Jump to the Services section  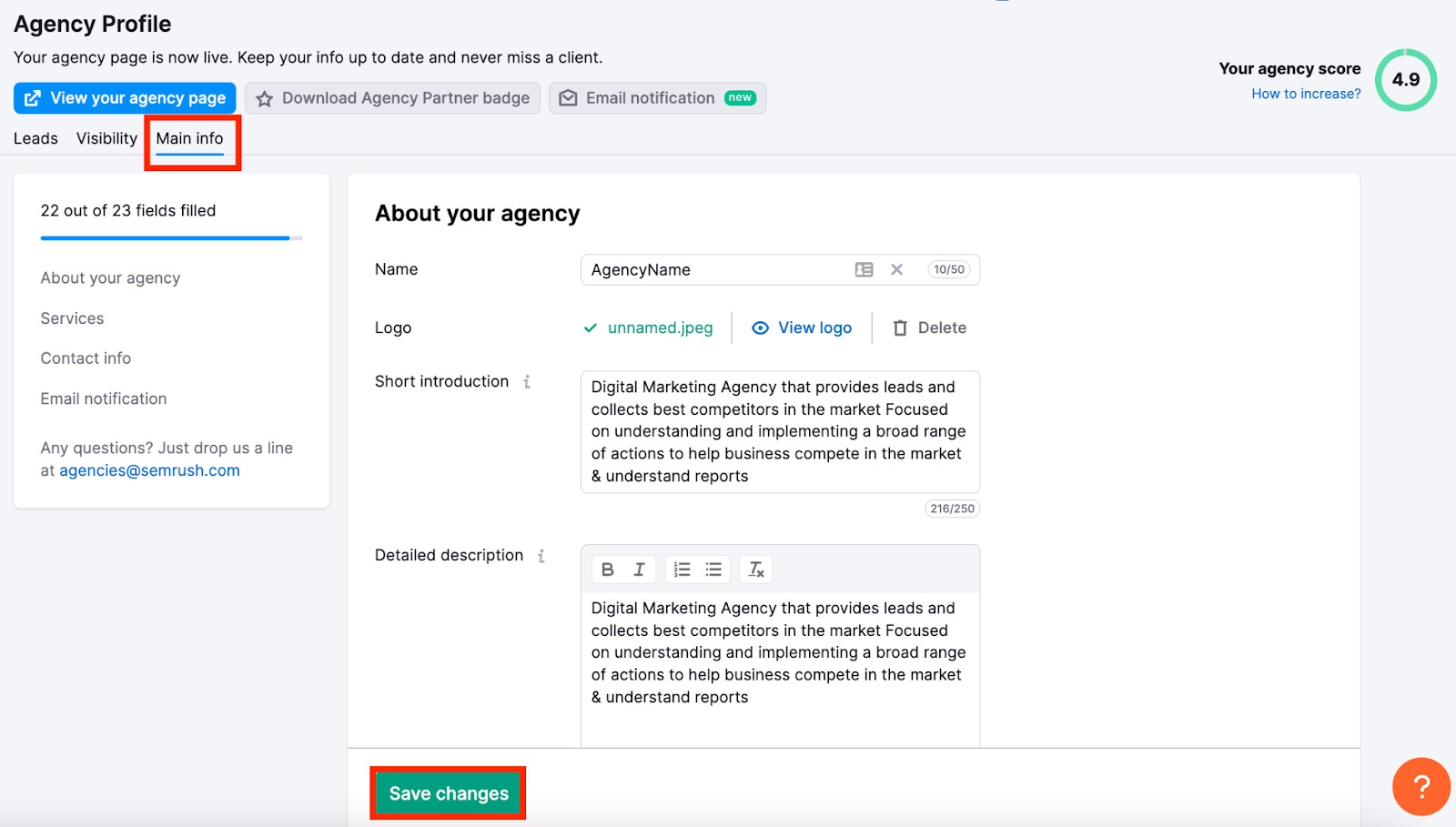pos(72,318)
